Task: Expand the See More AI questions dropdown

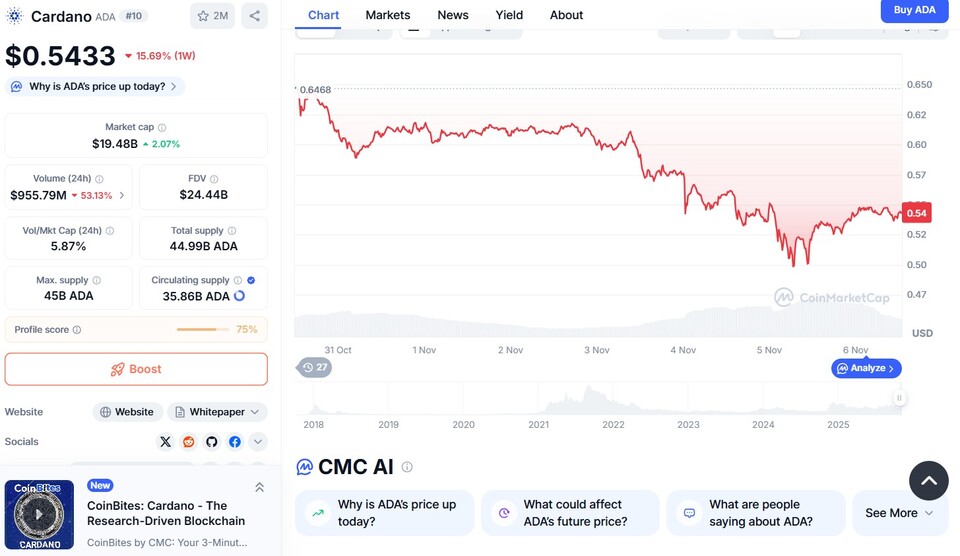Action: click(900, 513)
